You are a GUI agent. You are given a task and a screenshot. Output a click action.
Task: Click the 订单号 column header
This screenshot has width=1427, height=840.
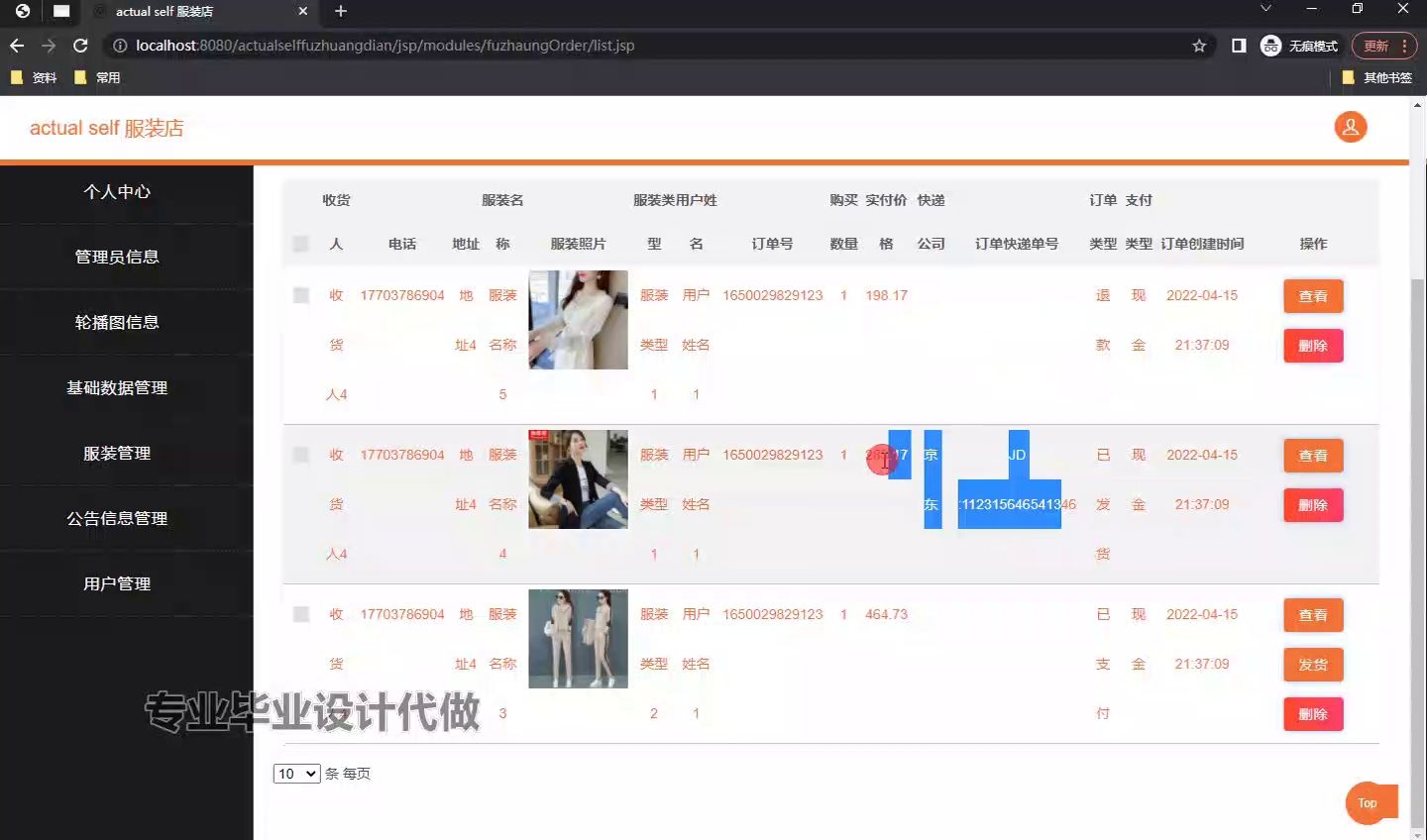point(772,244)
